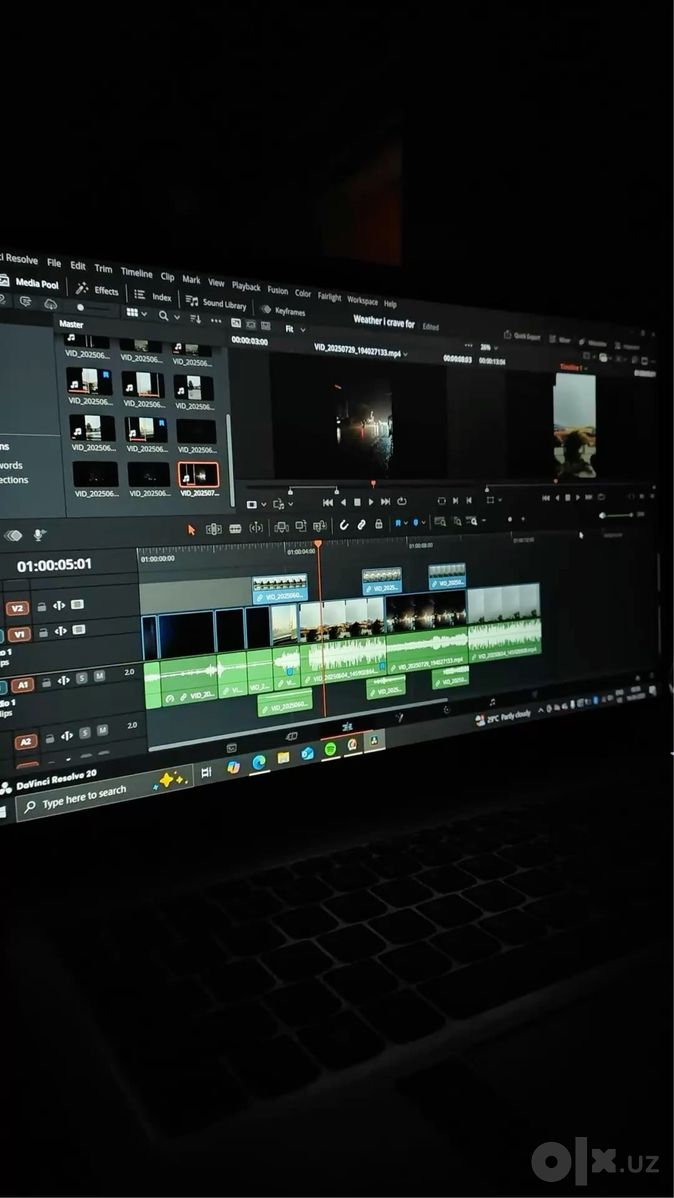Click the Media Pool sort order icon
674x1198 pixels.
(x=196, y=318)
